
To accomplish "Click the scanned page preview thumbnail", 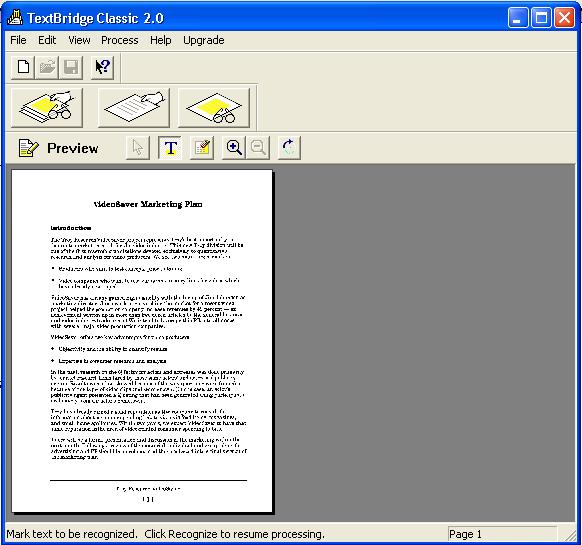I will click(x=142, y=341).
